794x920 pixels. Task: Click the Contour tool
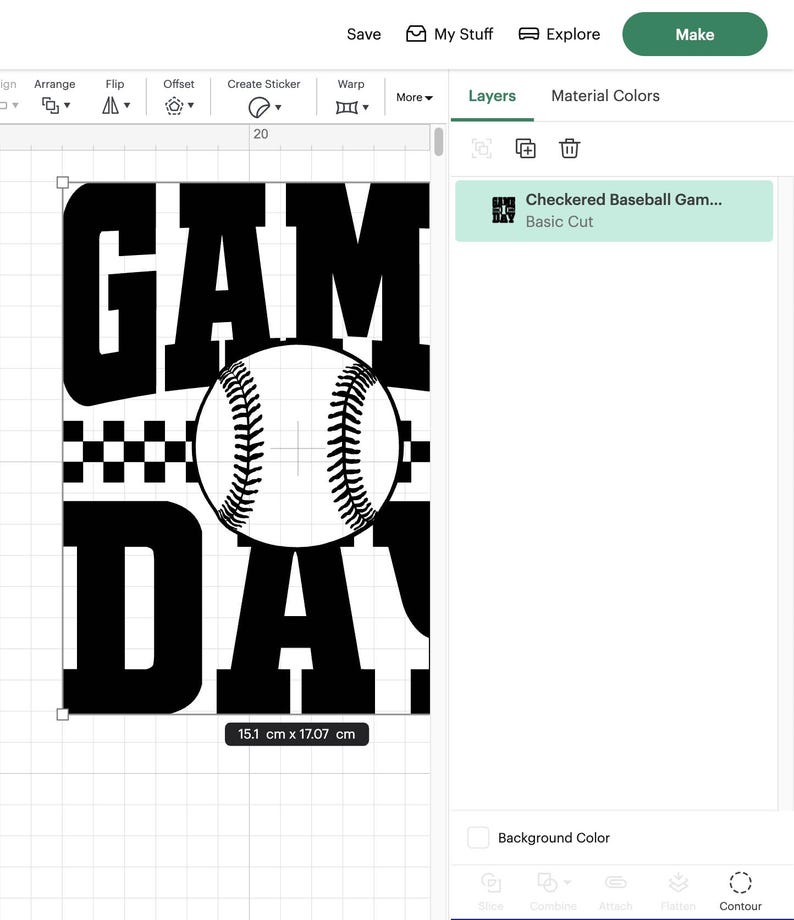pos(740,891)
